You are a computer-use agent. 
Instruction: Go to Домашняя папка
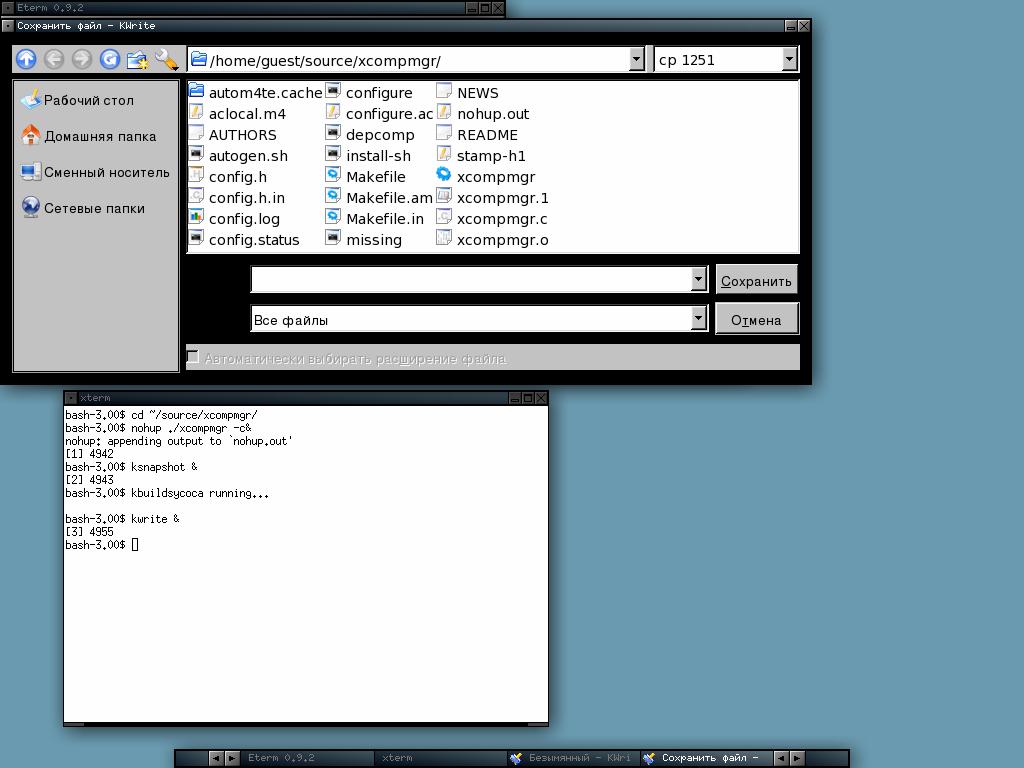99,136
